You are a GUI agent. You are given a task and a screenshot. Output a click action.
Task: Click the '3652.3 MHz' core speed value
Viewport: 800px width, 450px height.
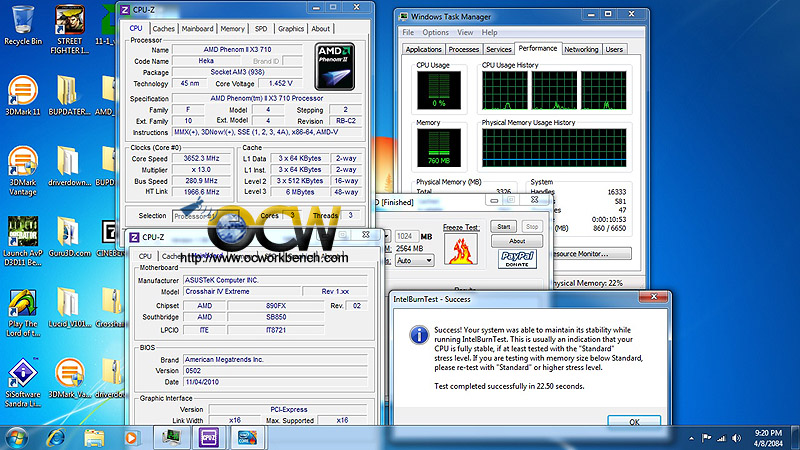coord(202,158)
